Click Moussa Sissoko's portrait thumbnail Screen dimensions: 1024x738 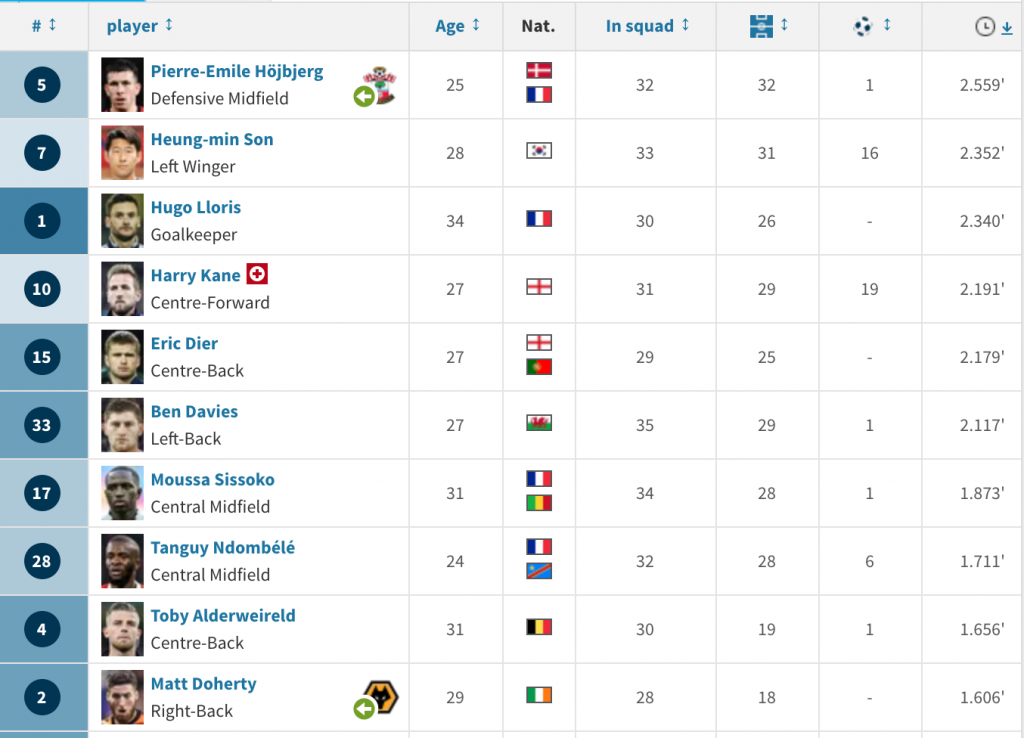(x=122, y=493)
